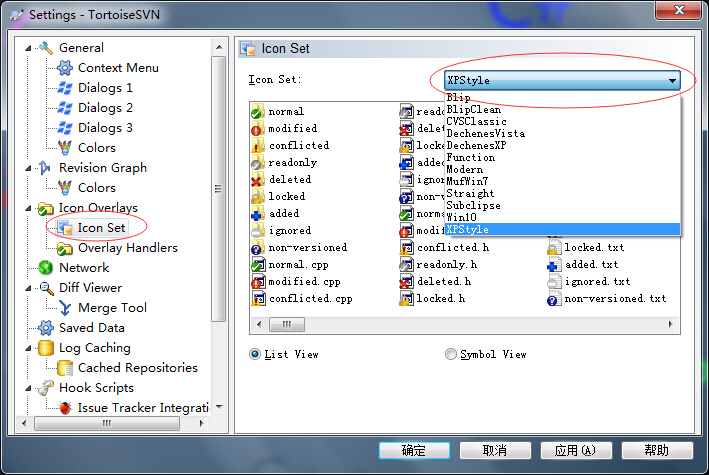Click the Dialogs 3 icon
This screenshot has height=475, width=709.
point(65,128)
